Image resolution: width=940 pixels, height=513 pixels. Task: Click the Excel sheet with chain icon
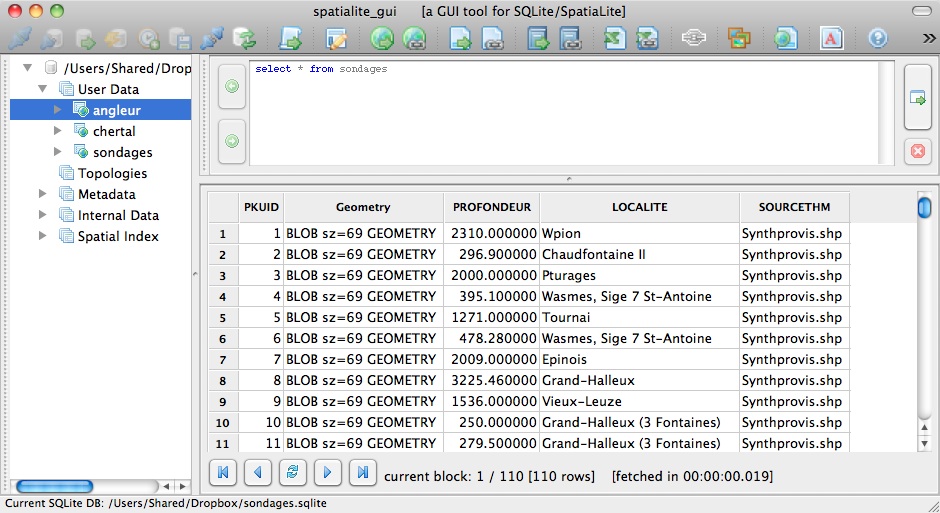pyautogui.click(x=647, y=39)
